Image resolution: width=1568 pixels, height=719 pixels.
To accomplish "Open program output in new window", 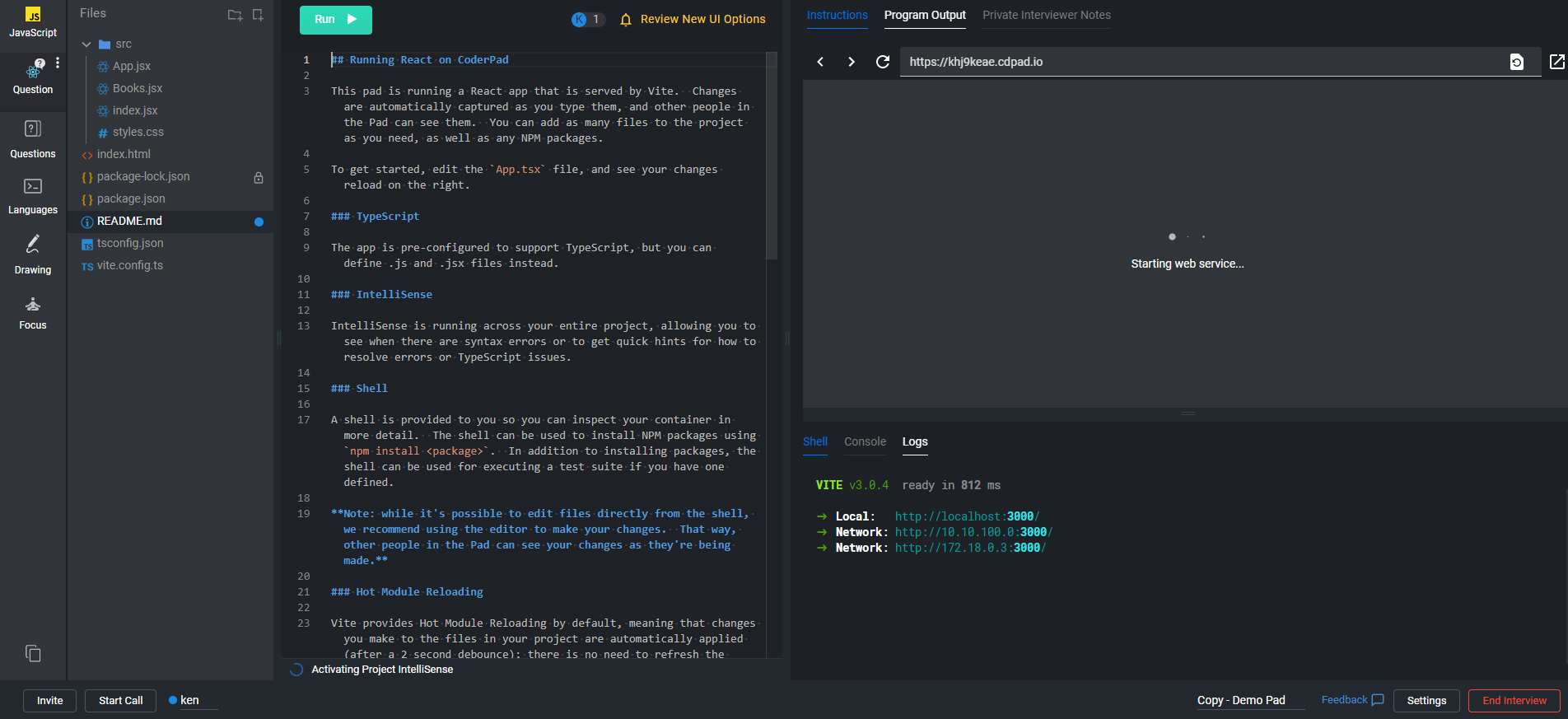I will pos(1556,62).
